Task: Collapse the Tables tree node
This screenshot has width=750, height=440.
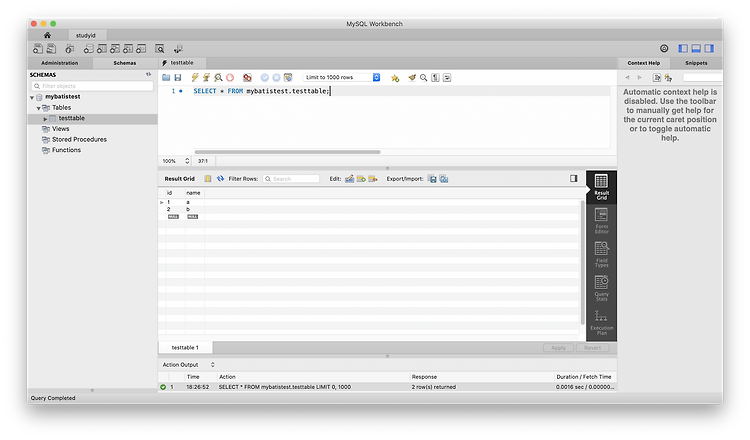Action: pos(39,108)
